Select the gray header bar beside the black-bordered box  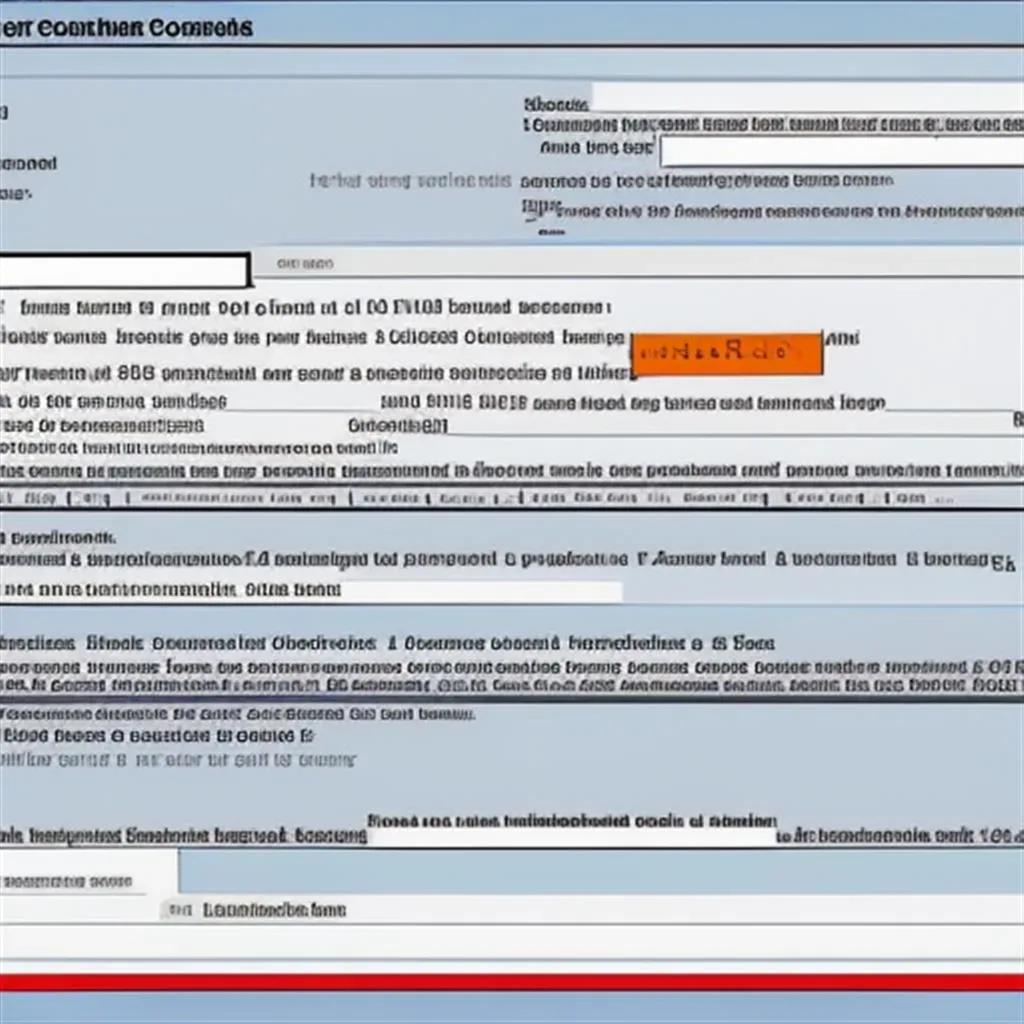[x=636, y=264]
